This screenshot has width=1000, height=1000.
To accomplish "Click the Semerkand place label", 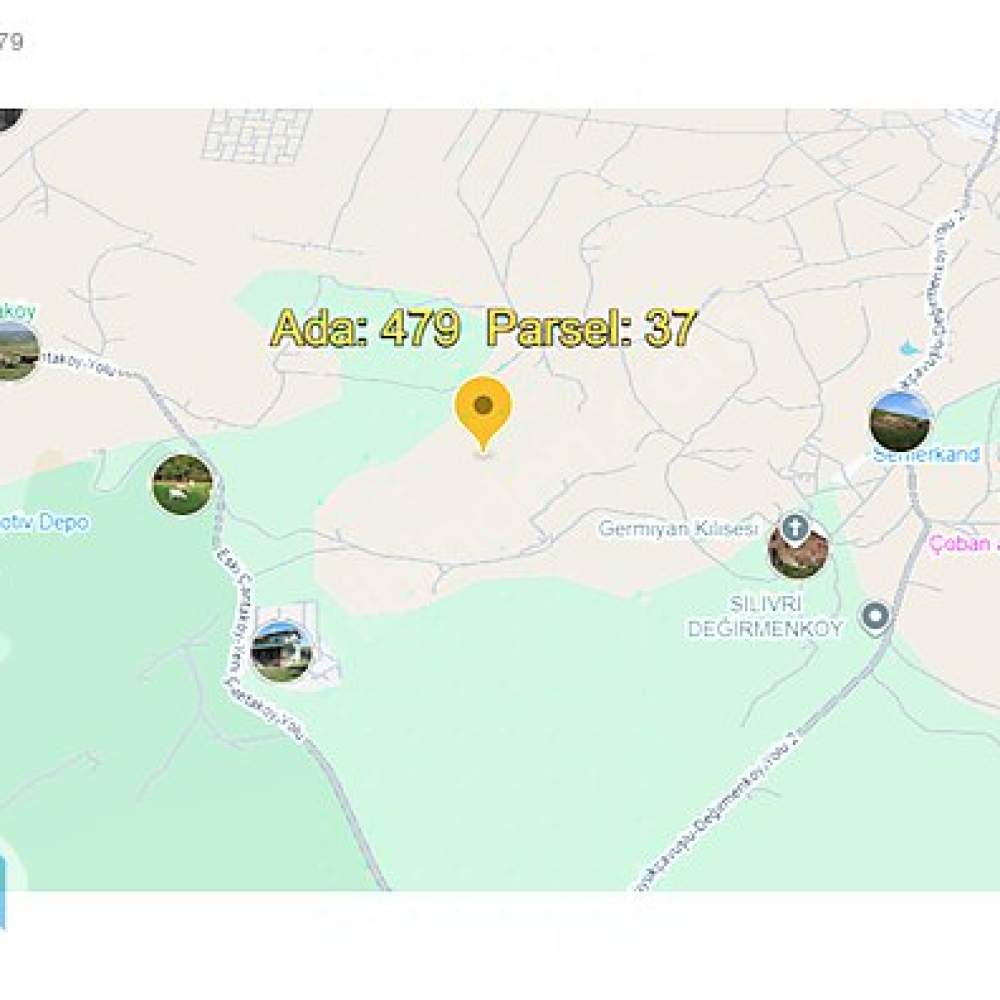I will tap(926, 455).
